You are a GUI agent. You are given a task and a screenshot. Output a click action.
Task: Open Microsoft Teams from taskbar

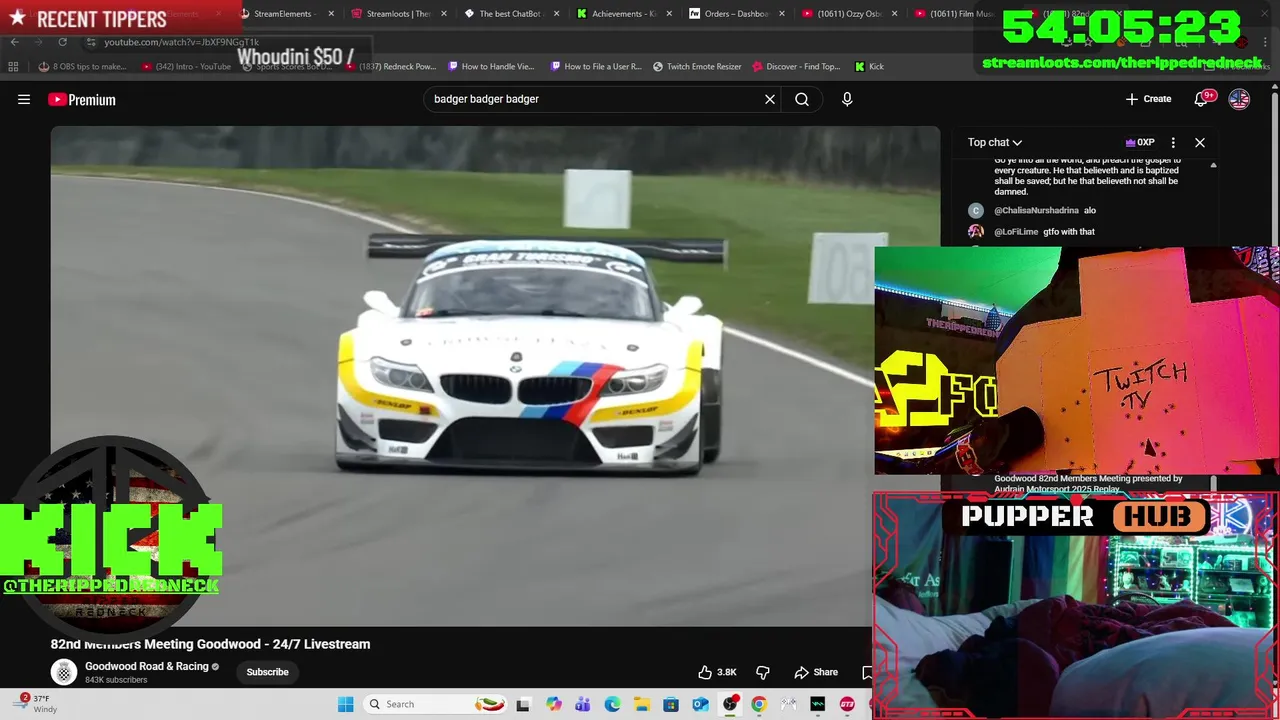583,704
